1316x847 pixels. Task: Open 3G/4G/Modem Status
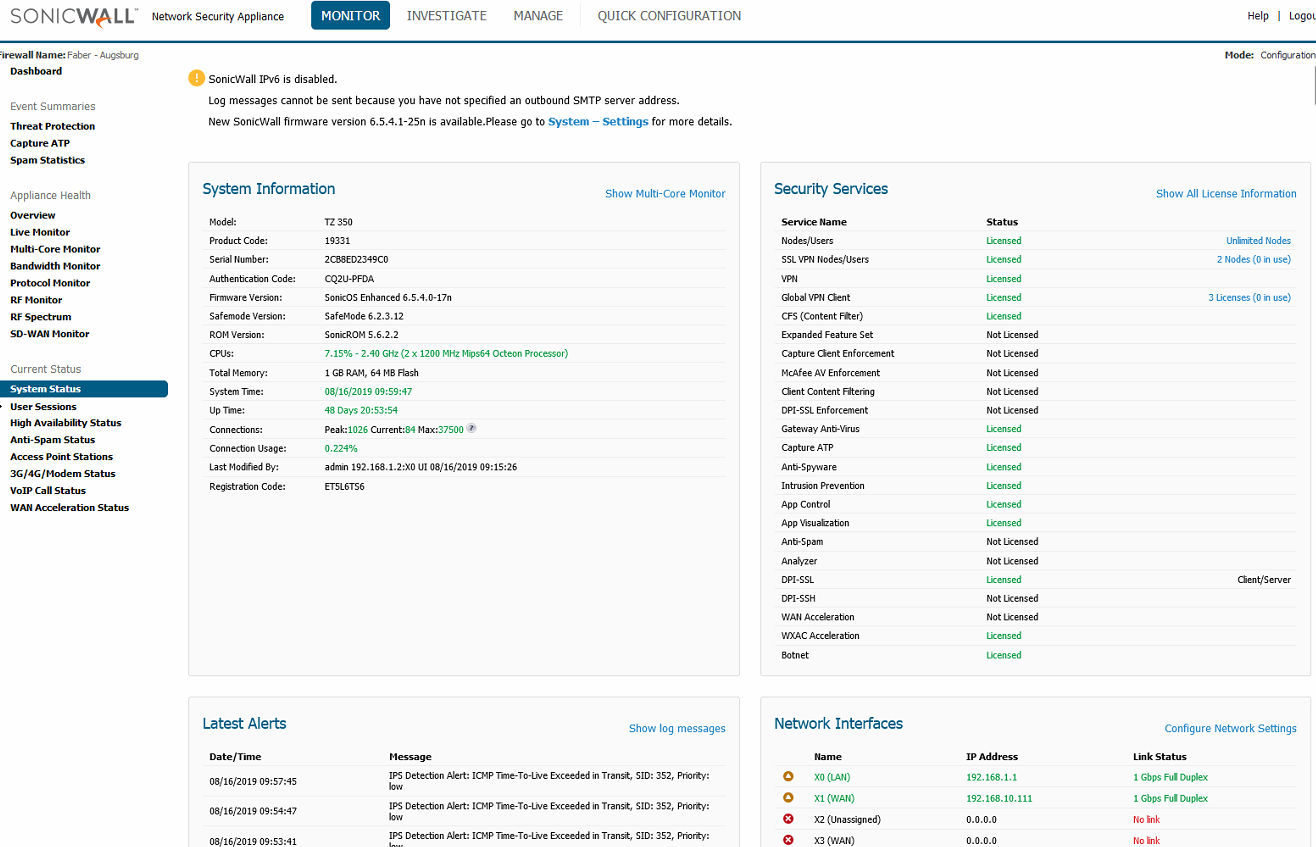(63, 475)
